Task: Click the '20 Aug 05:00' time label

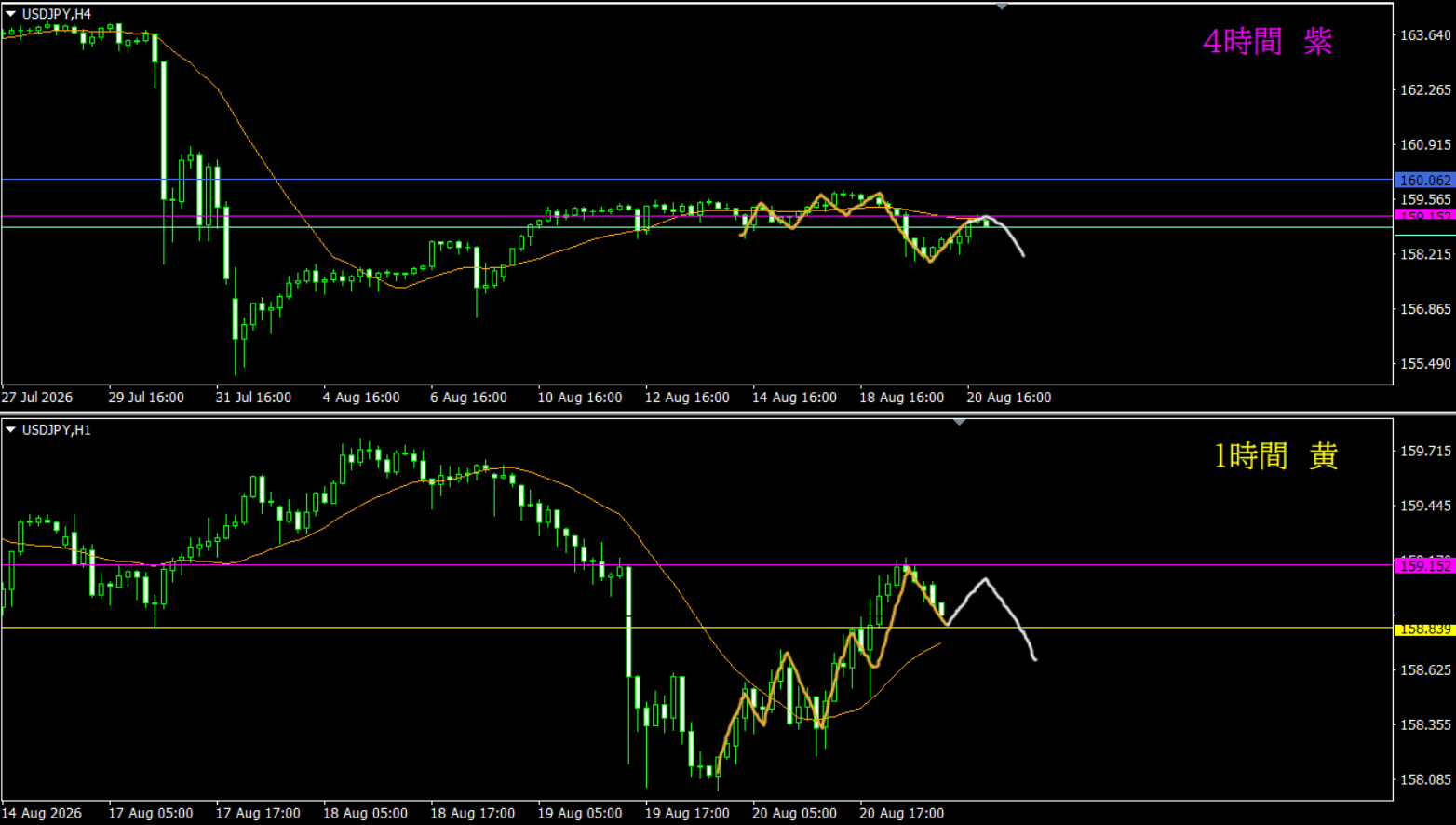Action: click(794, 813)
